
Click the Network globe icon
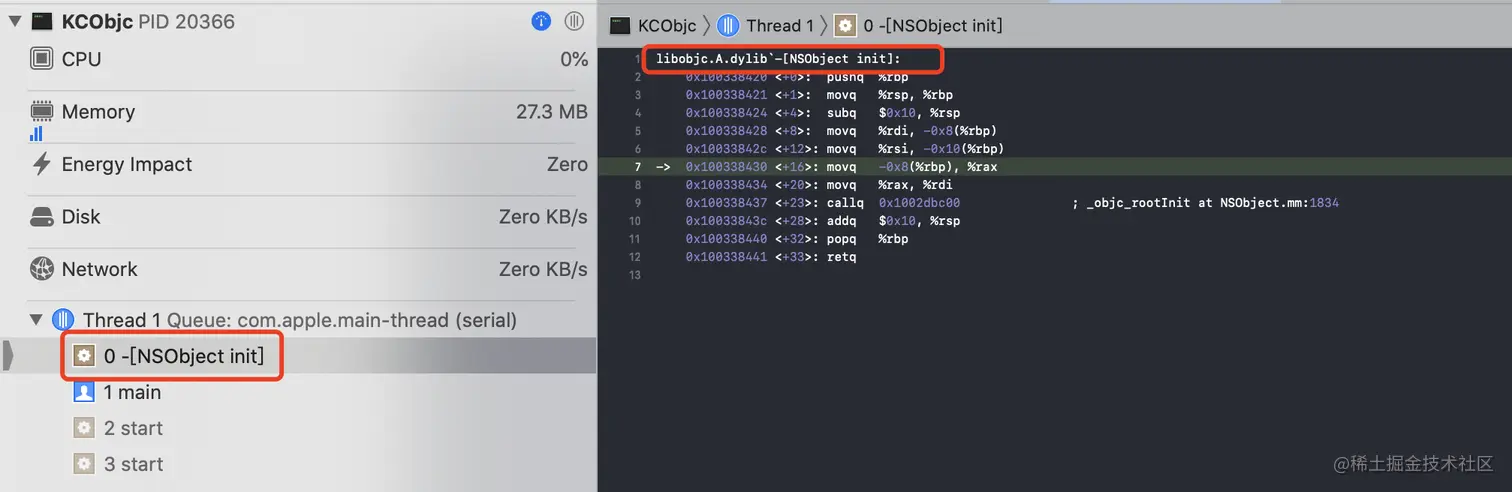click(x=42, y=269)
